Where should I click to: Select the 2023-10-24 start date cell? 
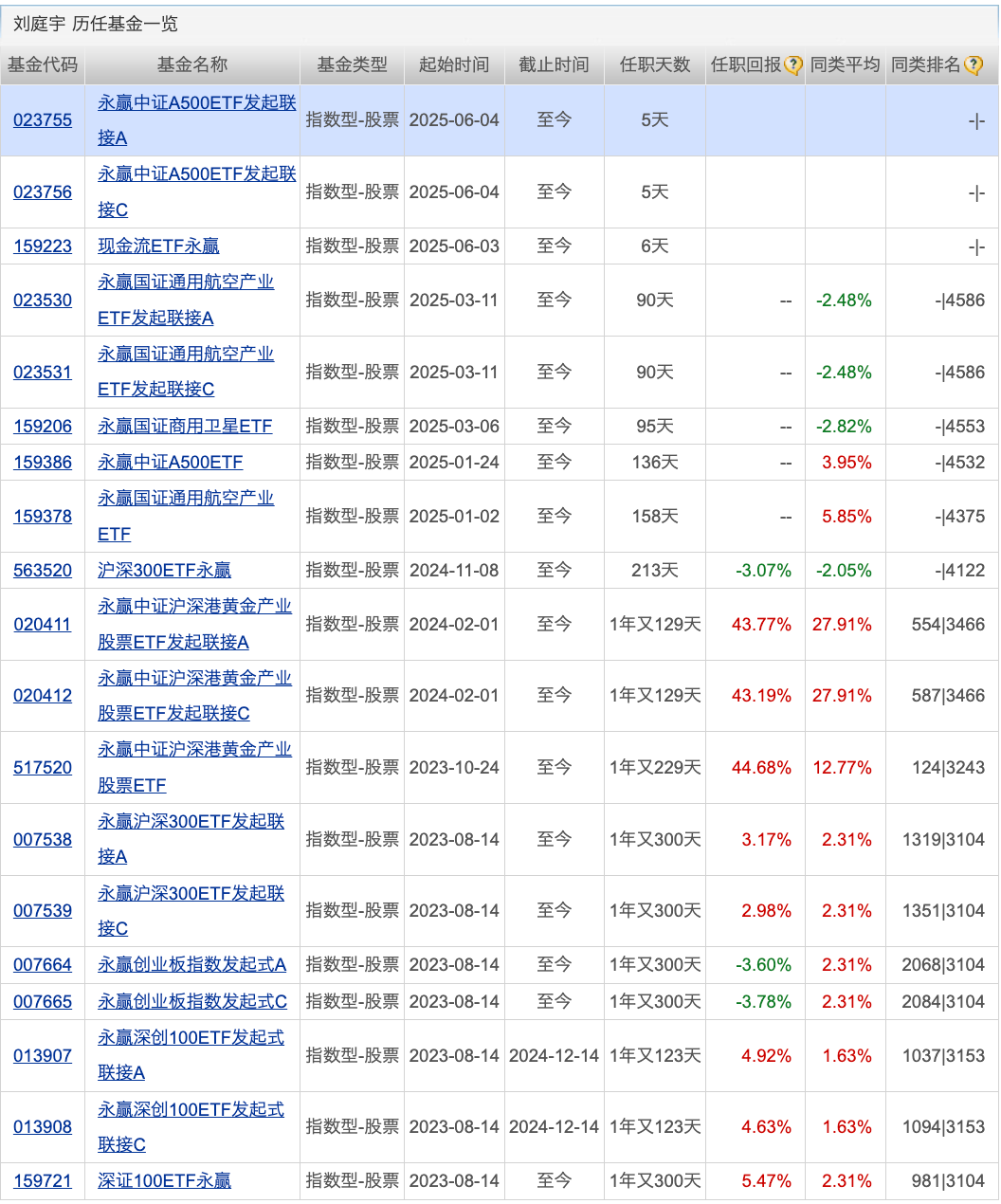454,768
